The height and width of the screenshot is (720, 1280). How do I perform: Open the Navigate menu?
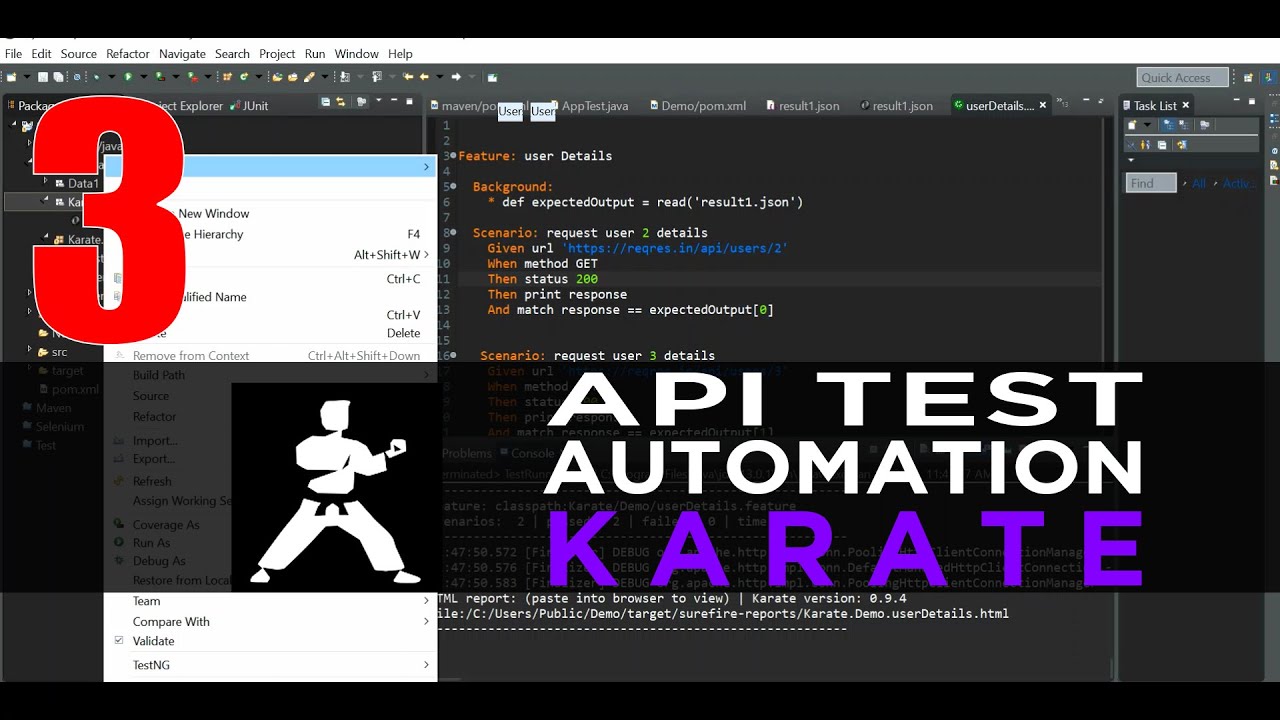(182, 54)
